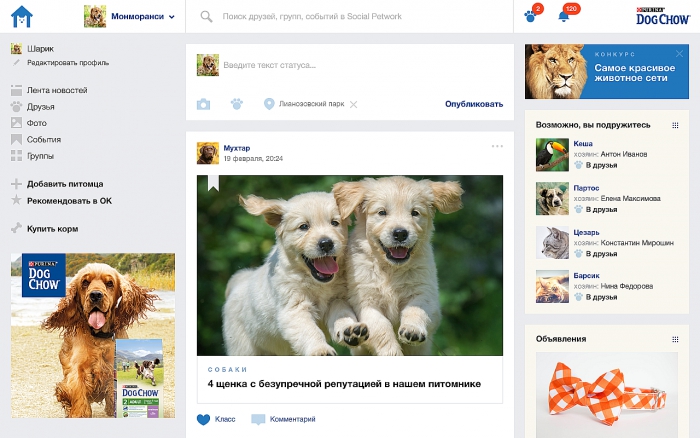The width and height of the screenshot is (700, 438).
Task: Click Опубликовать to post status
Action: click(x=474, y=104)
